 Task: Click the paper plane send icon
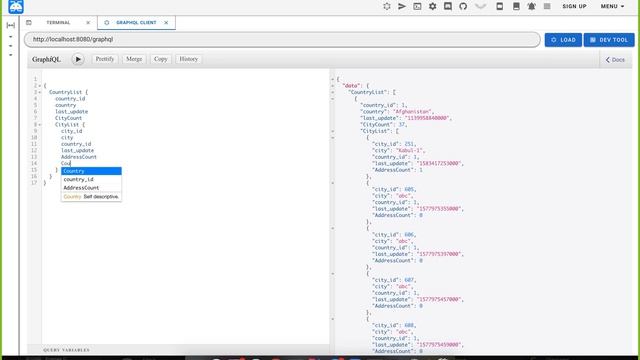402,7
